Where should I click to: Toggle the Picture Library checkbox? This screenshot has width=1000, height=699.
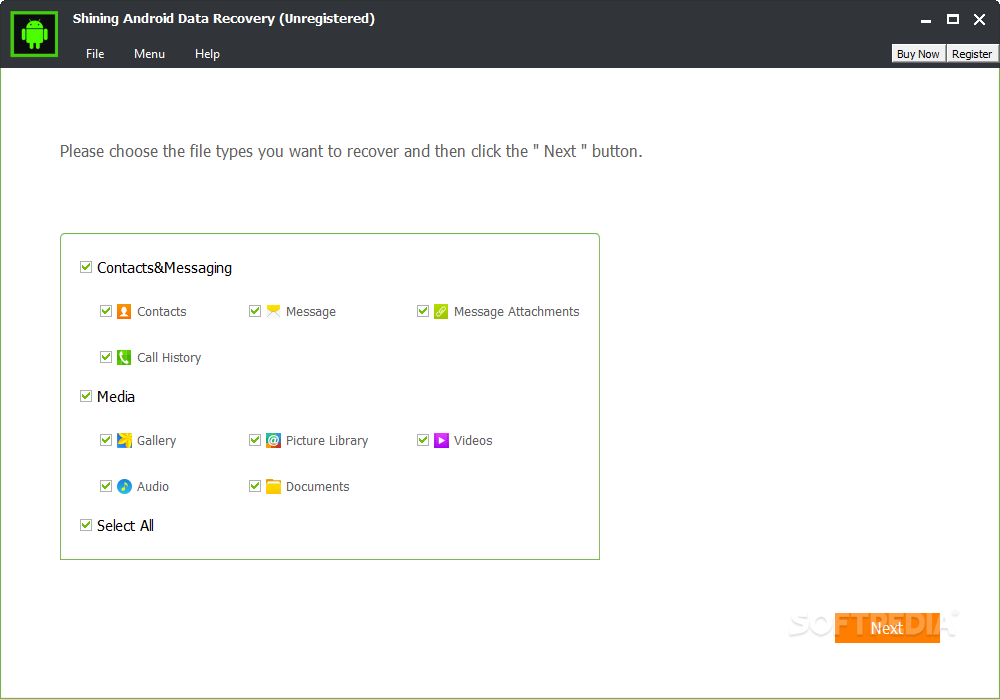[x=254, y=440]
